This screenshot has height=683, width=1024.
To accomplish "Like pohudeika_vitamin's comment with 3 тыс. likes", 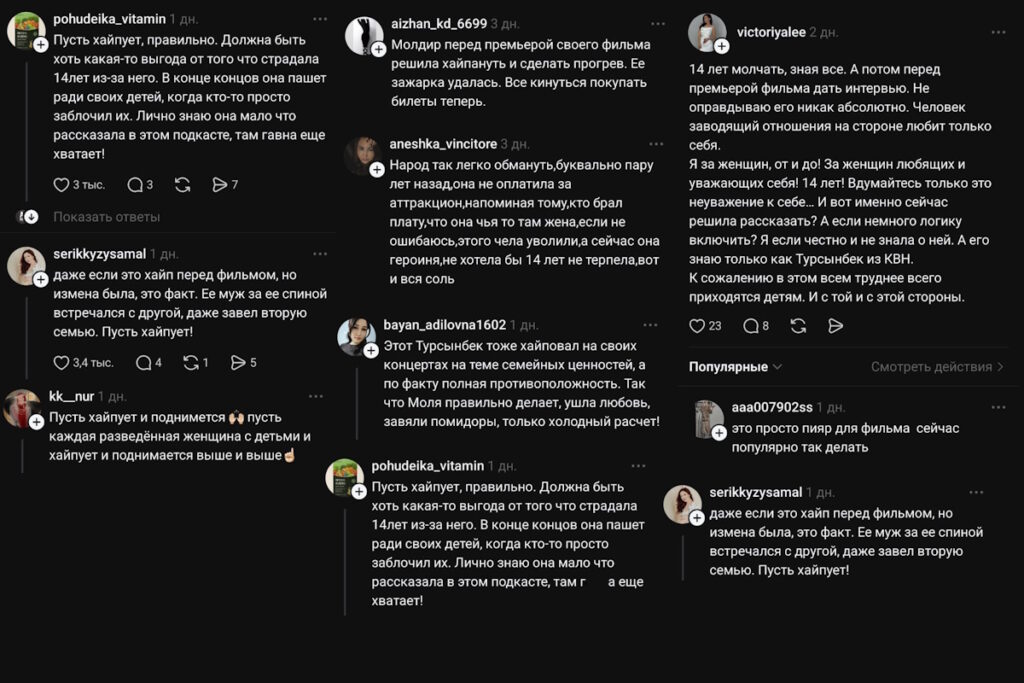I will (x=61, y=185).
